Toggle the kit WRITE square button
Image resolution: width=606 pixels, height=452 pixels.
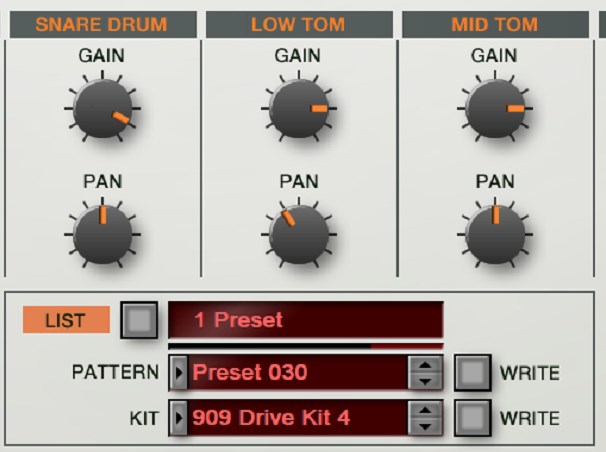[473, 417]
